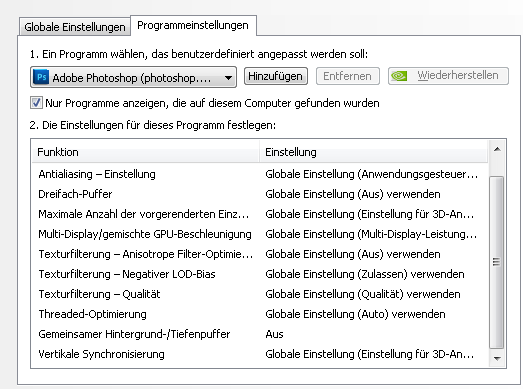The width and height of the screenshot is (523, 389).
Task: Click the Photoshop Ps icon in program selector
Action: (41, 77)
